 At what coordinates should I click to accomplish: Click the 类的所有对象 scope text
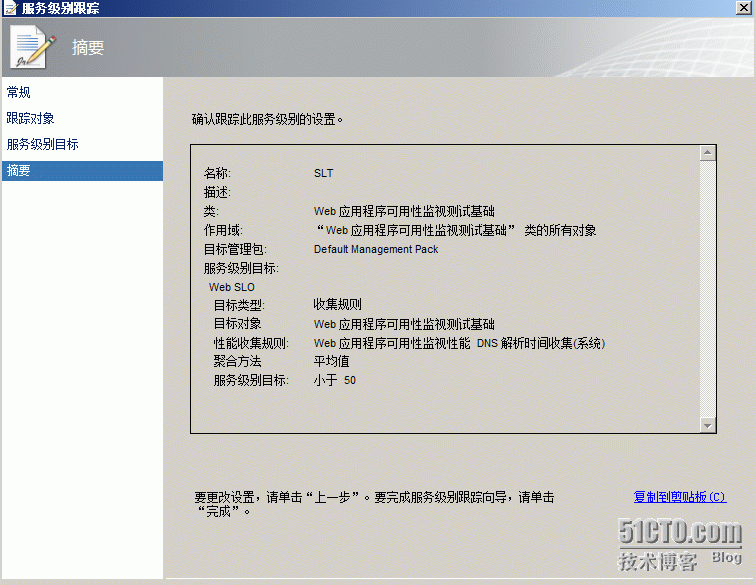[560, 230]
